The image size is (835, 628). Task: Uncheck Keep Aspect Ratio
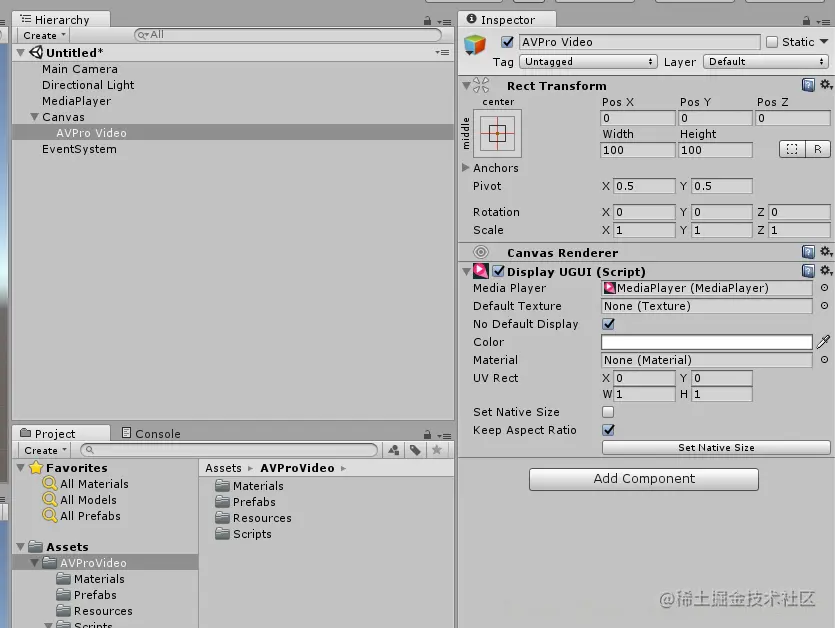pos(608,430)
